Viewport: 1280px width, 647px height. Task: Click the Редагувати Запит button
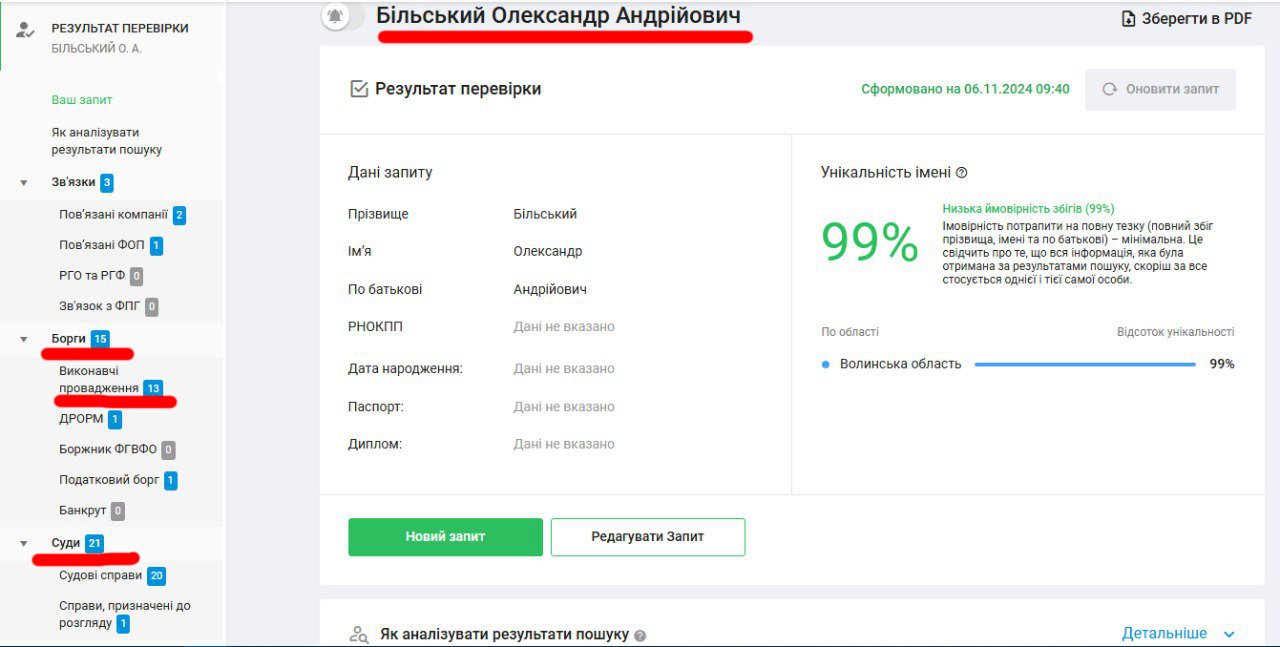647,537
